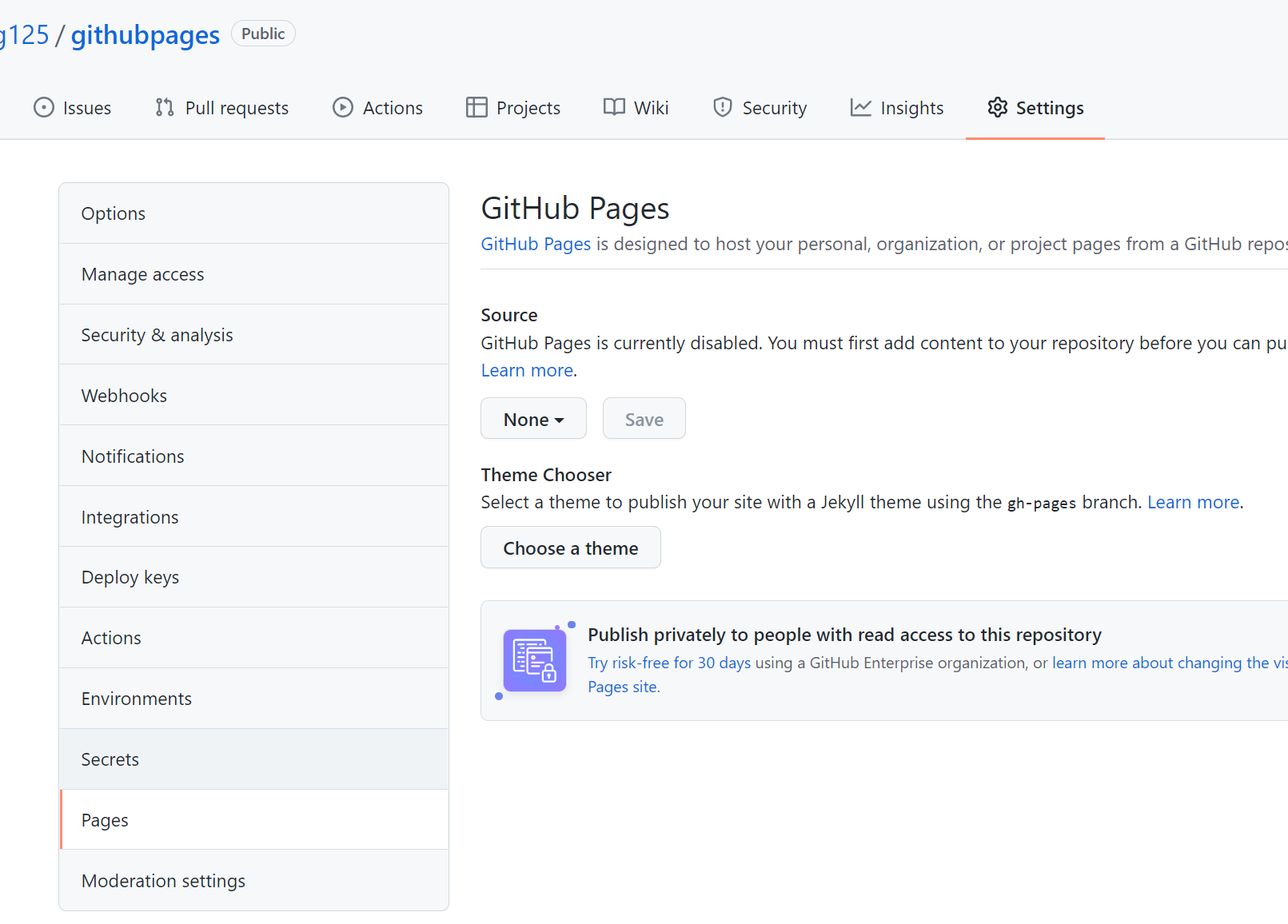The width and height of the screenshot is (1288, 924).
Task: Open Notifications settings
Action: point(253,456)
